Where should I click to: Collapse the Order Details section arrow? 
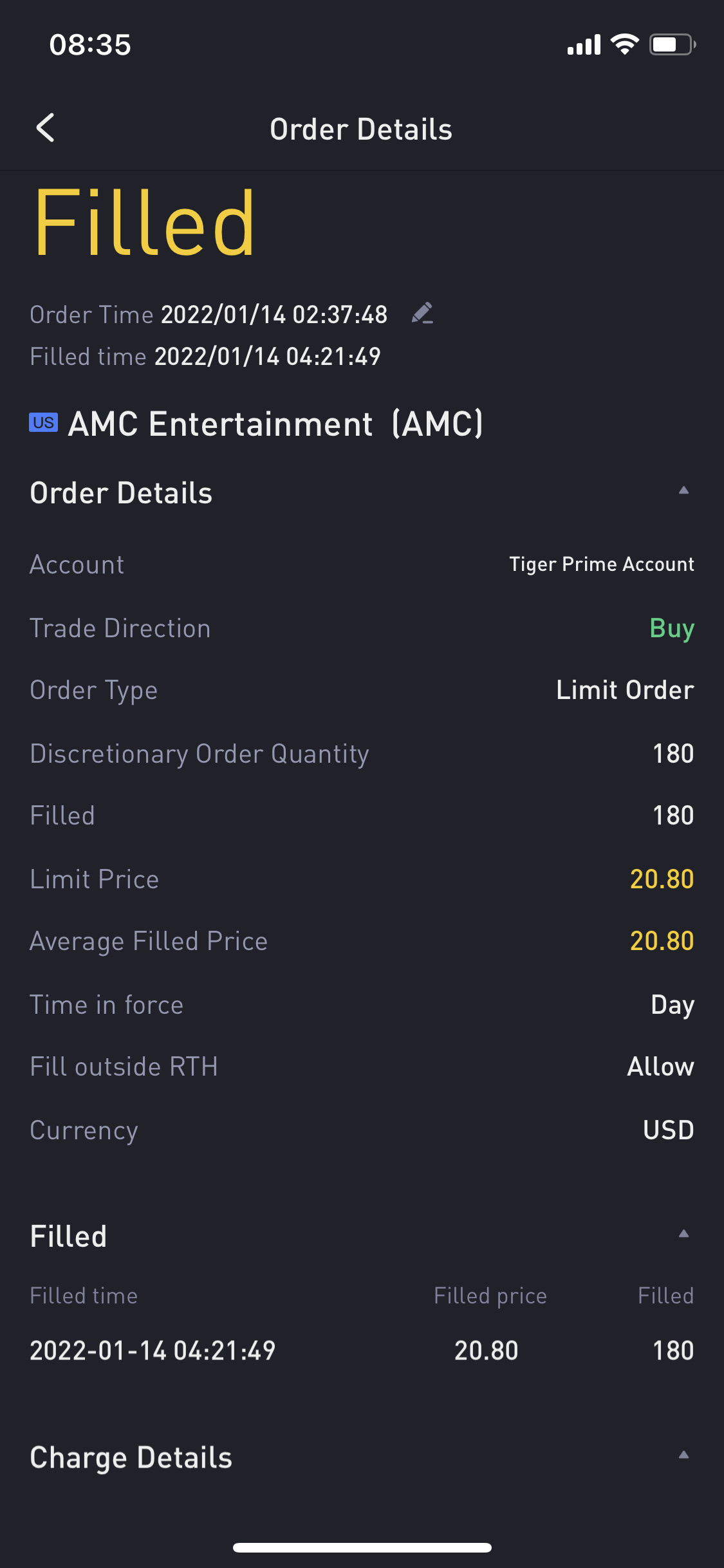tap(683, 490)
